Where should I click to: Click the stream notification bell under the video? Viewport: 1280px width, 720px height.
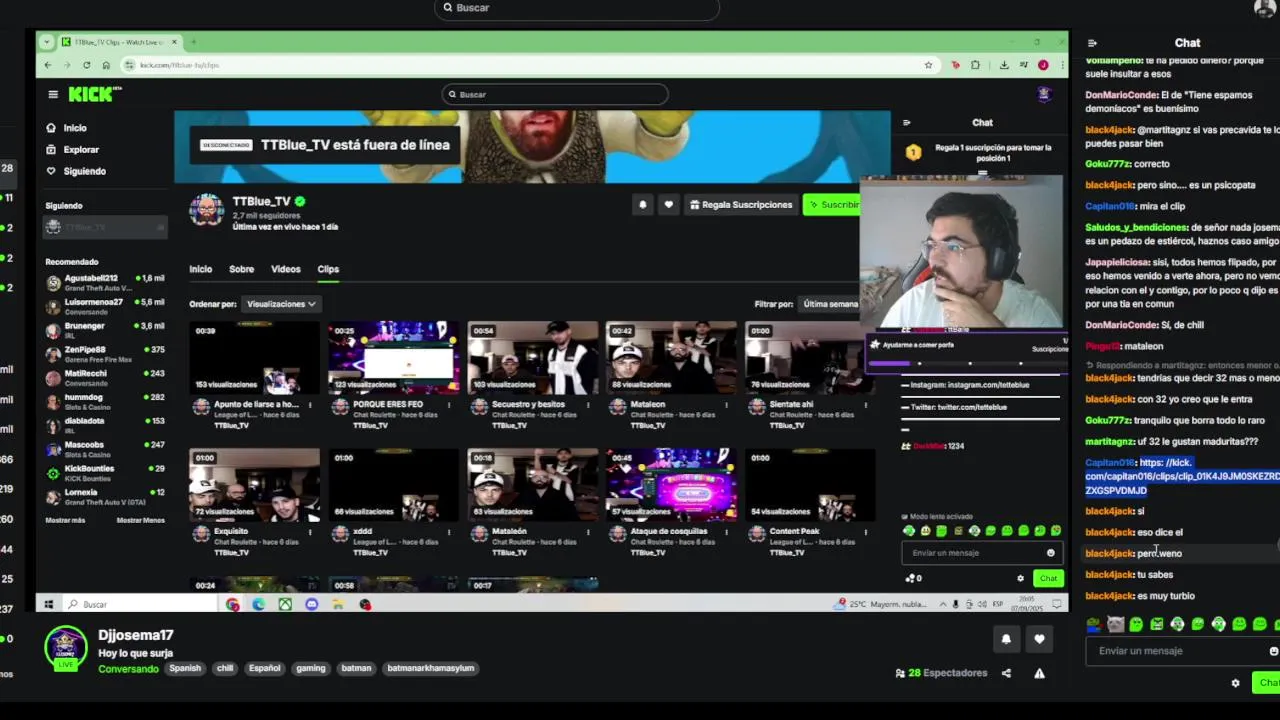coord(1006,639)
